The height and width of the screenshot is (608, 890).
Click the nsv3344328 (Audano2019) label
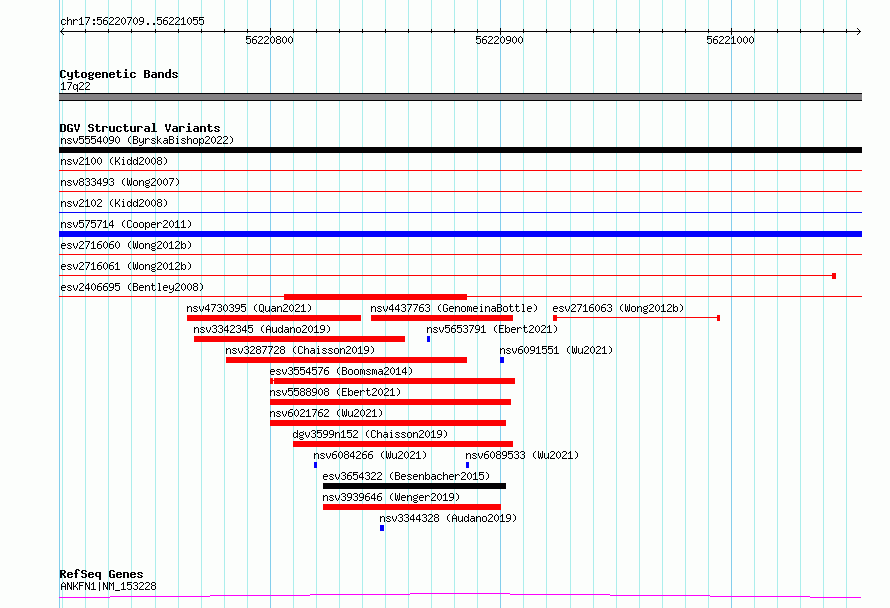[448, 518]
